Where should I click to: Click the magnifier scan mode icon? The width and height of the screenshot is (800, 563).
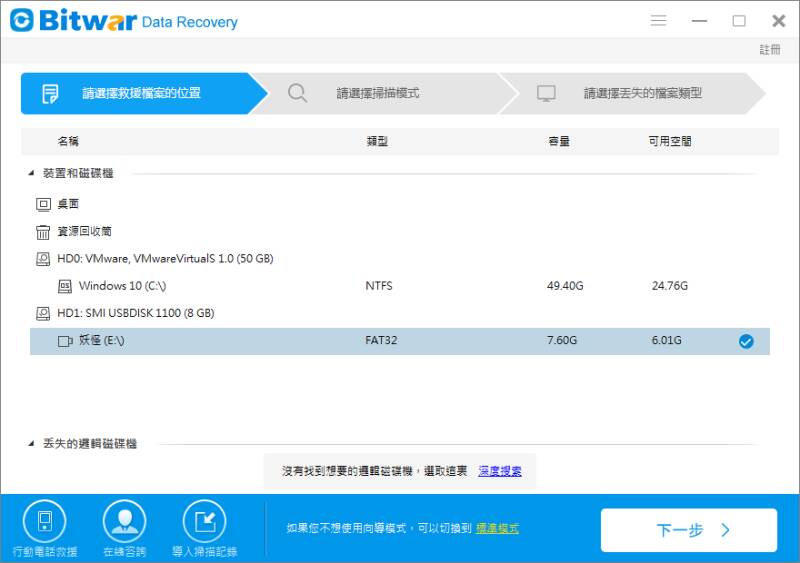297,93
